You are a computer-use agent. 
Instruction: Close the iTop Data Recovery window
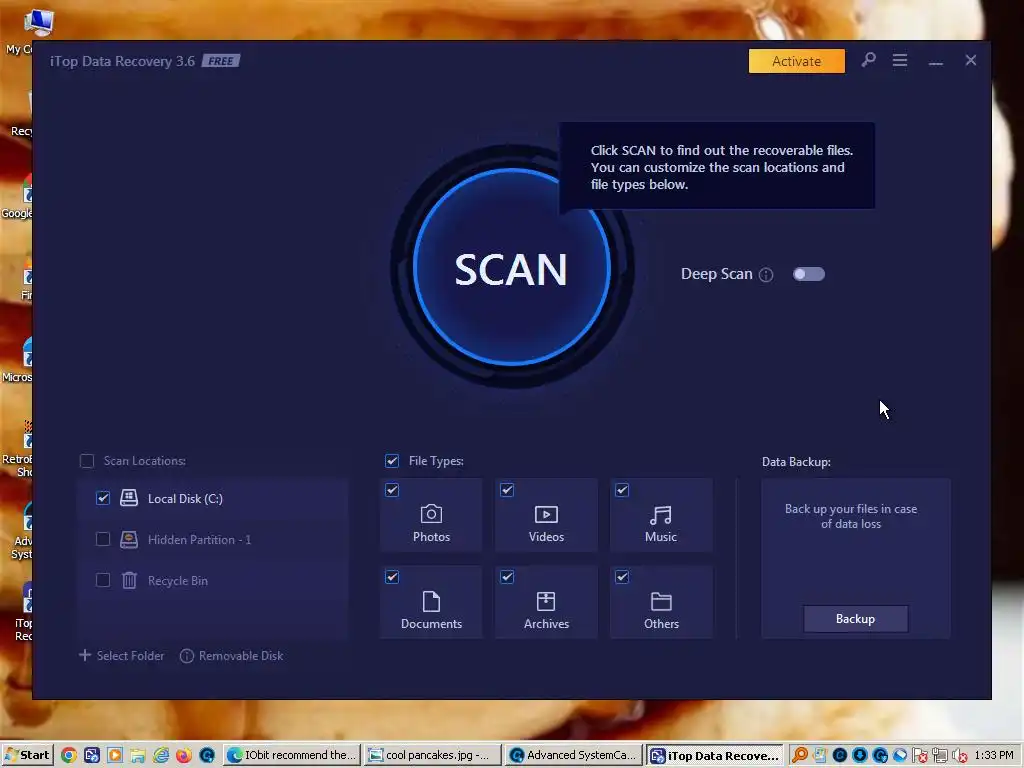coord(971,60)
